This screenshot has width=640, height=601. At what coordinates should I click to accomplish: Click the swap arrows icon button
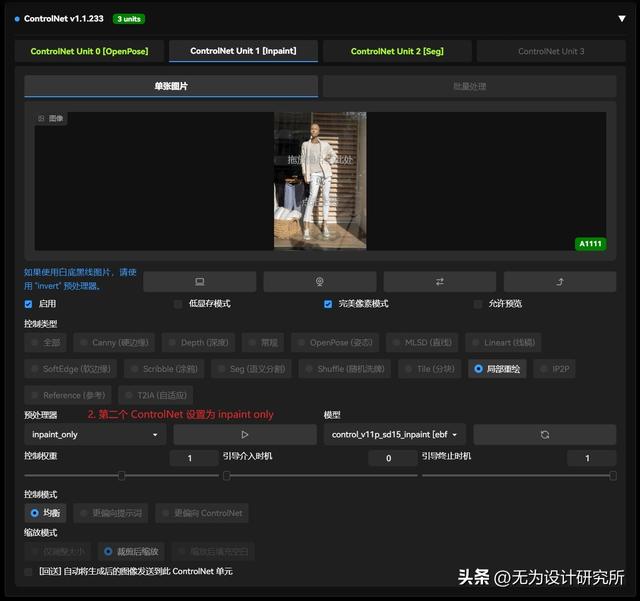[x=439, y=282]
